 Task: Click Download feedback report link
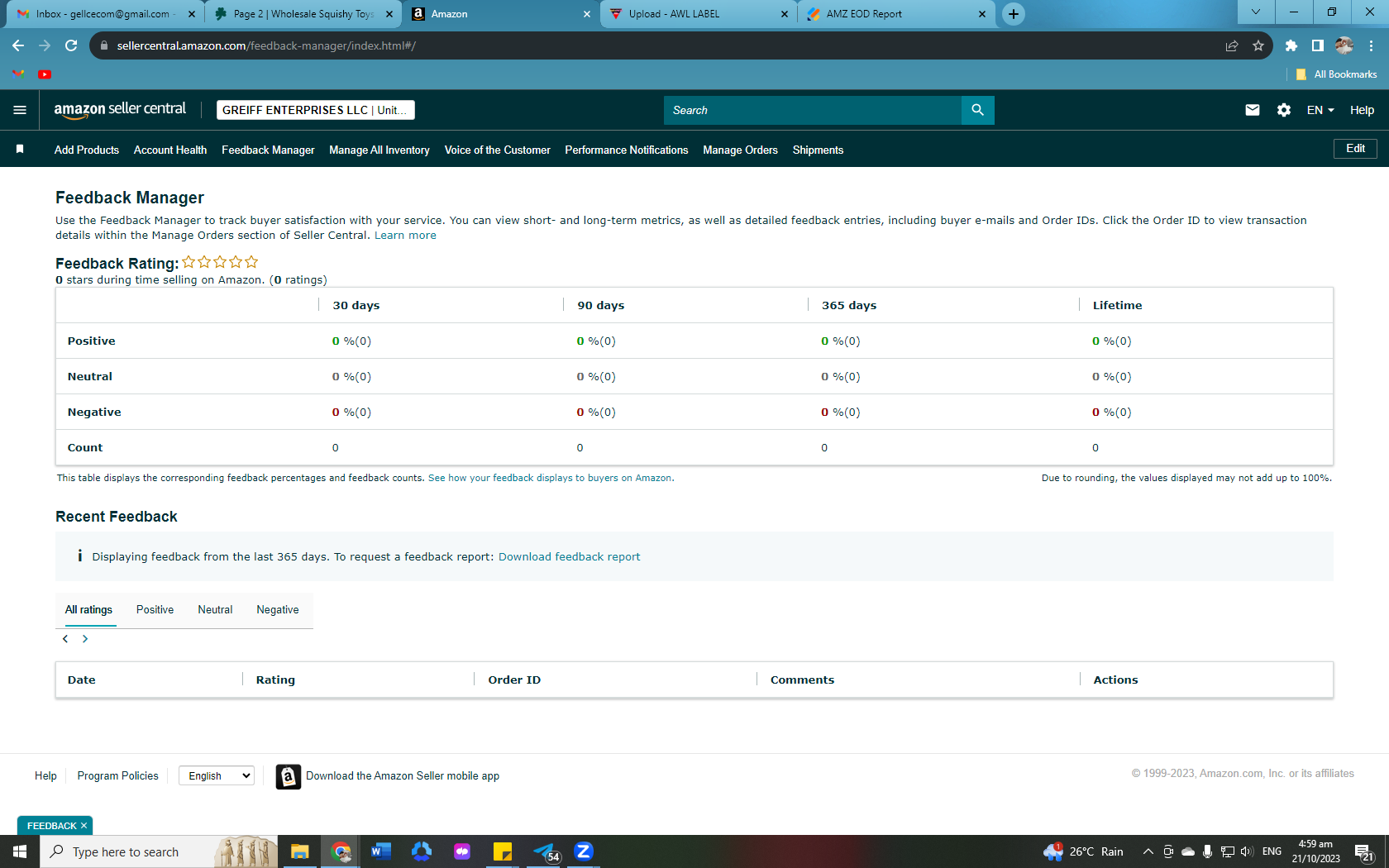(569, 556)
